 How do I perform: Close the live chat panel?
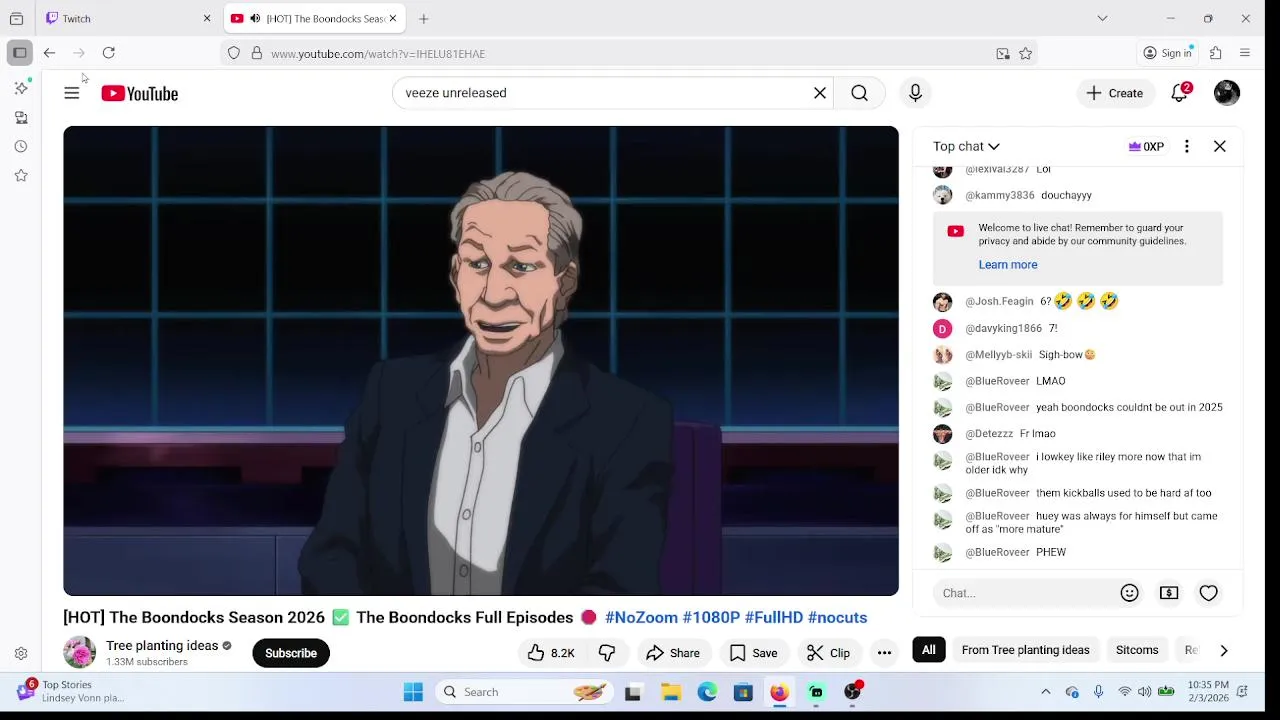[x=1220, y=146]
